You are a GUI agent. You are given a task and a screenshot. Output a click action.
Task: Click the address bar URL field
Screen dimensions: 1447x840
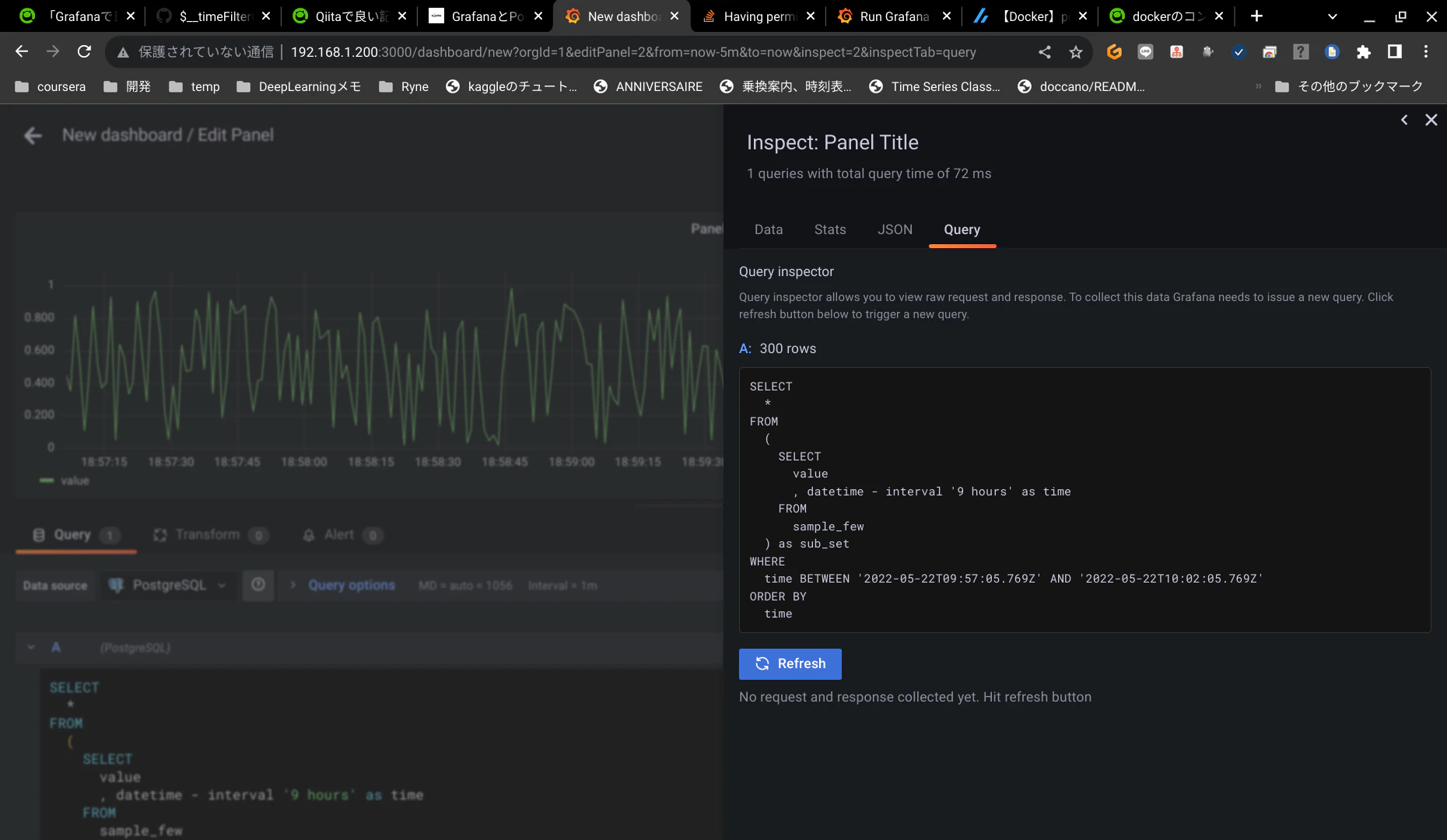coord(633,52)
